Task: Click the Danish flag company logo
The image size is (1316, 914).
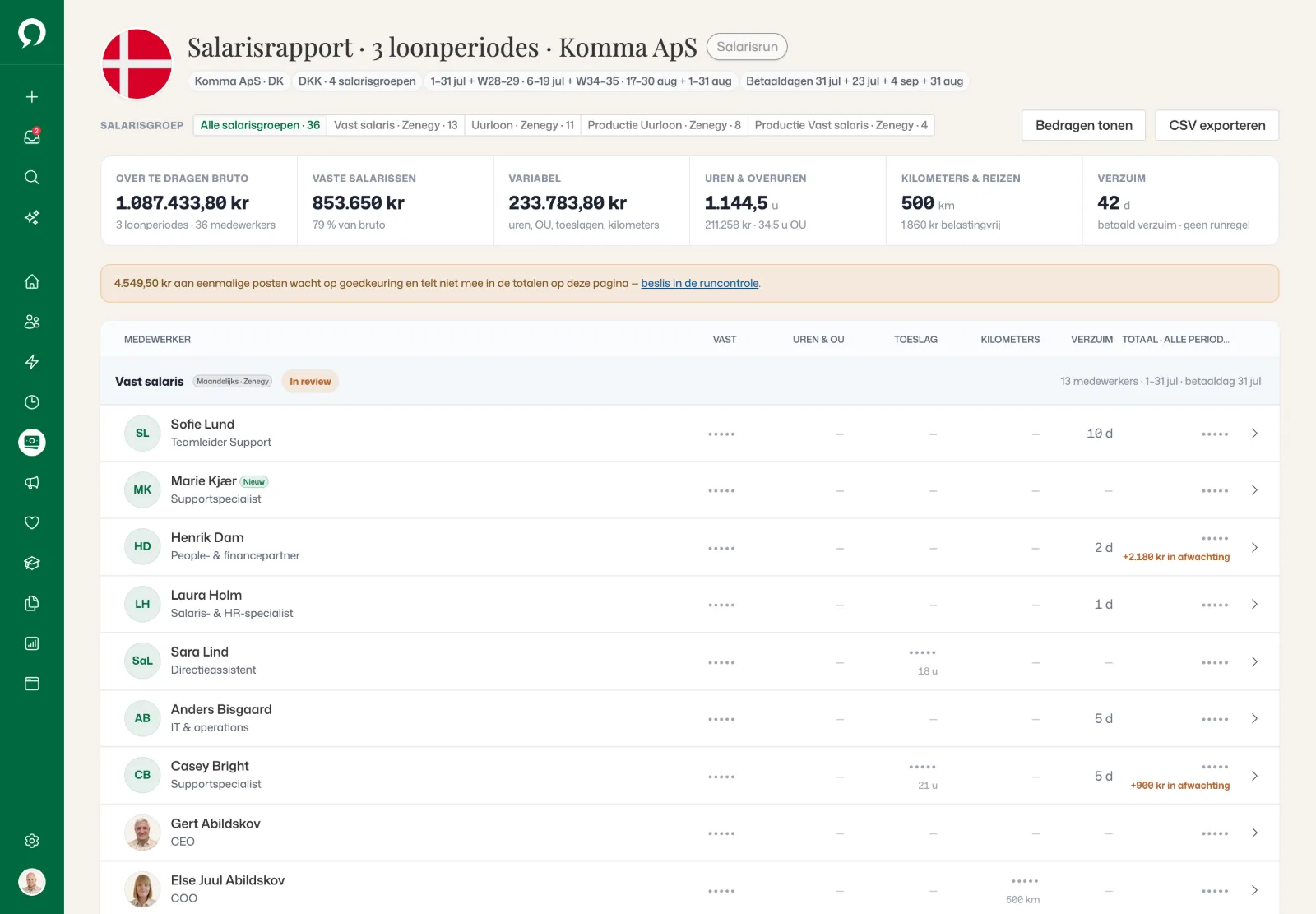Action: (x=137, y=64)
